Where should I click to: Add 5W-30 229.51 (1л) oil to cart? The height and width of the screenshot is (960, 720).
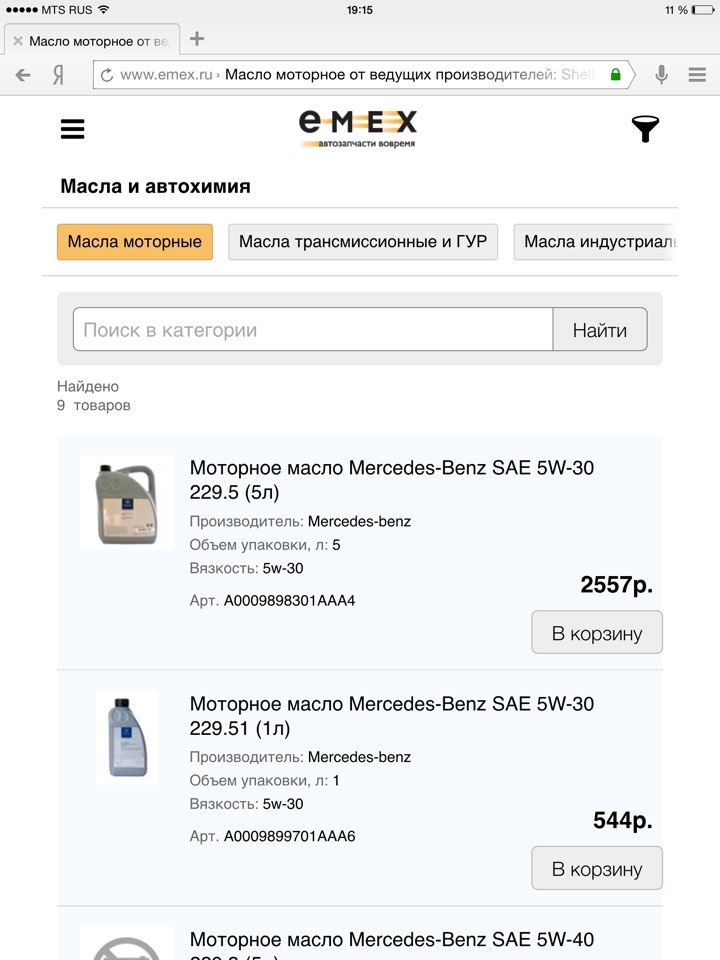pyautogui.click(x=597, y=869)
